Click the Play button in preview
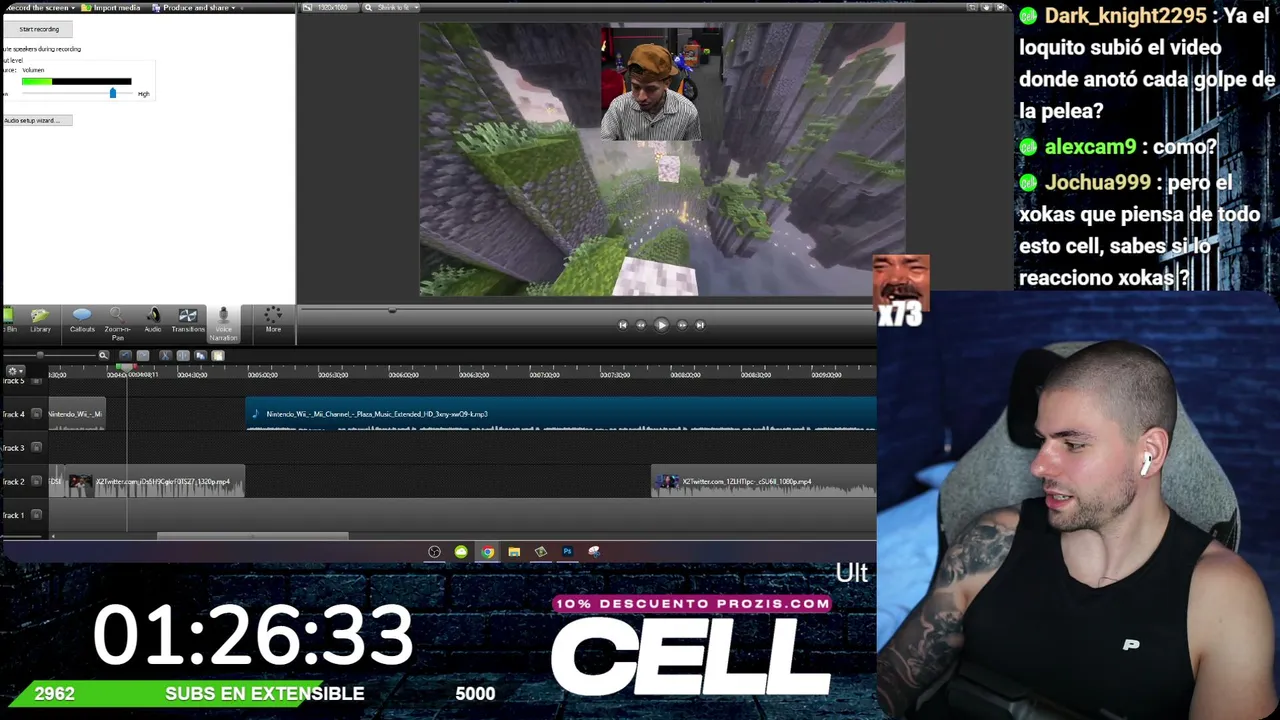 click(x=661, y=325)
